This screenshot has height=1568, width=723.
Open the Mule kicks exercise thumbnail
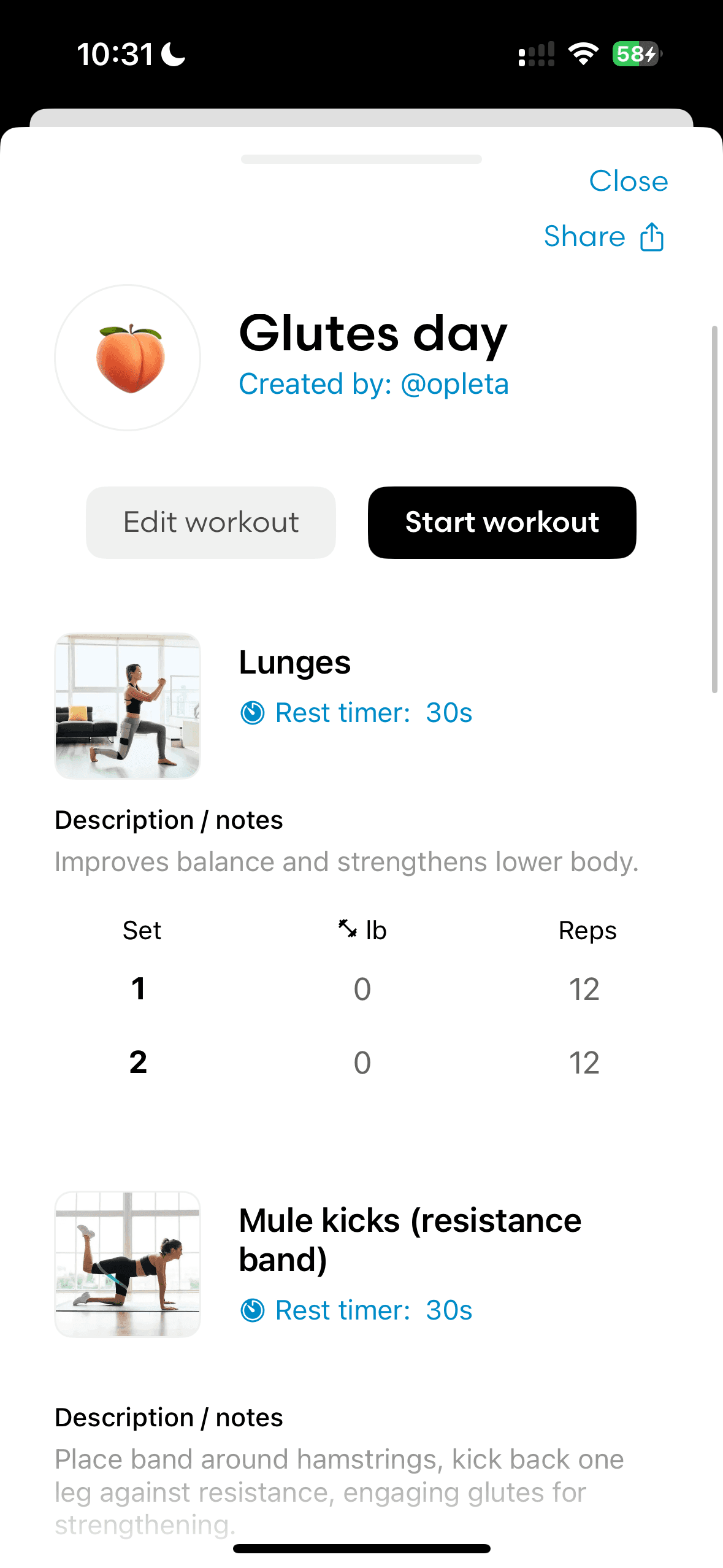click(128, 1264)
